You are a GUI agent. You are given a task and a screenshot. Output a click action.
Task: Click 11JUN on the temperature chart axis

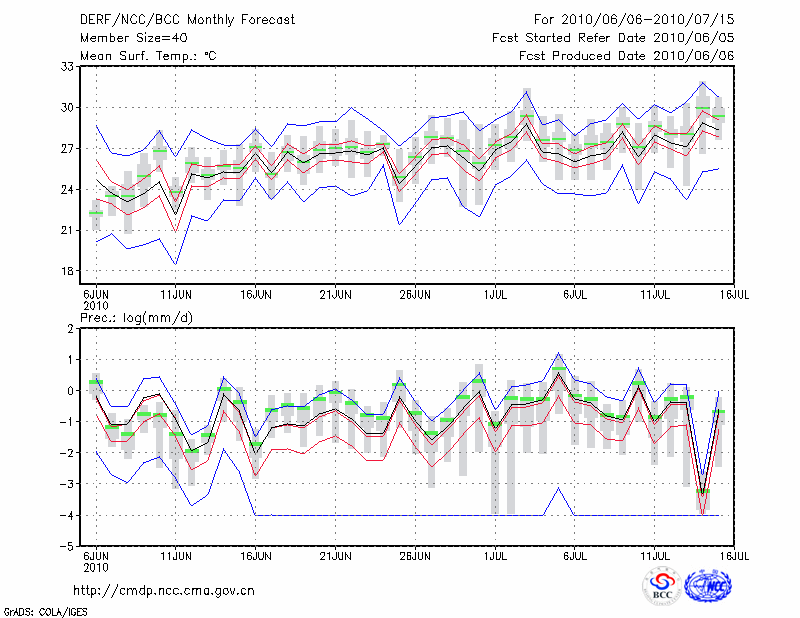point(176,295)
